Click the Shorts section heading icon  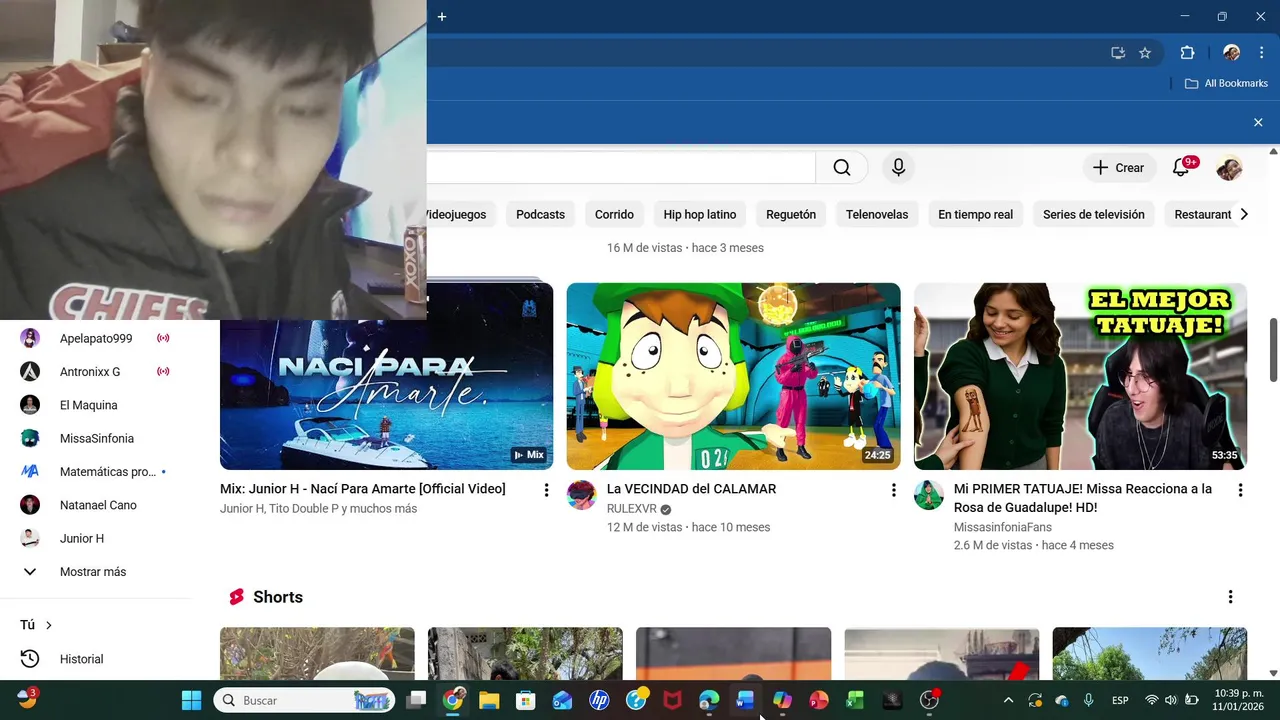[237, 597]
